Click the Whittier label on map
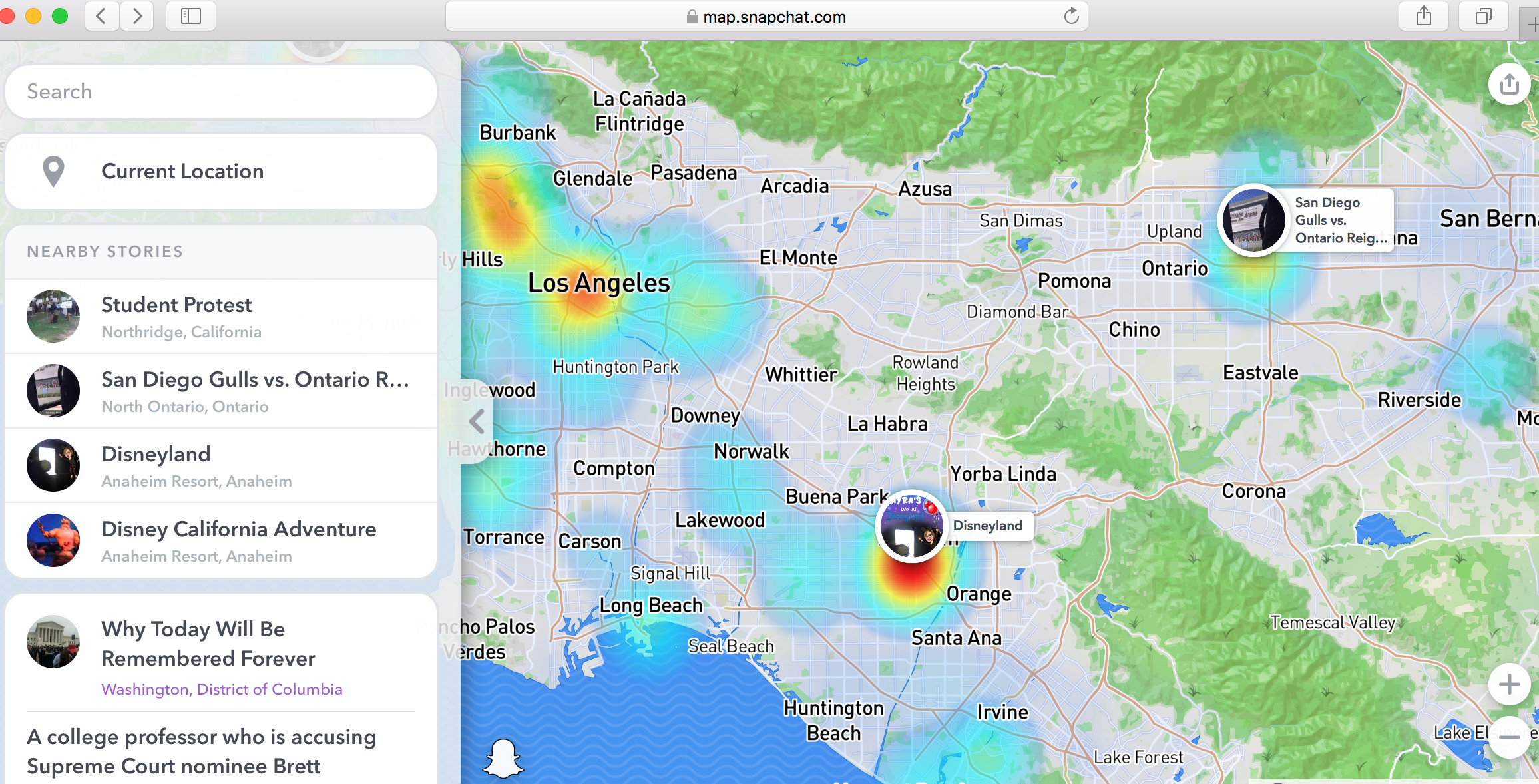 (x=801, y=375)
